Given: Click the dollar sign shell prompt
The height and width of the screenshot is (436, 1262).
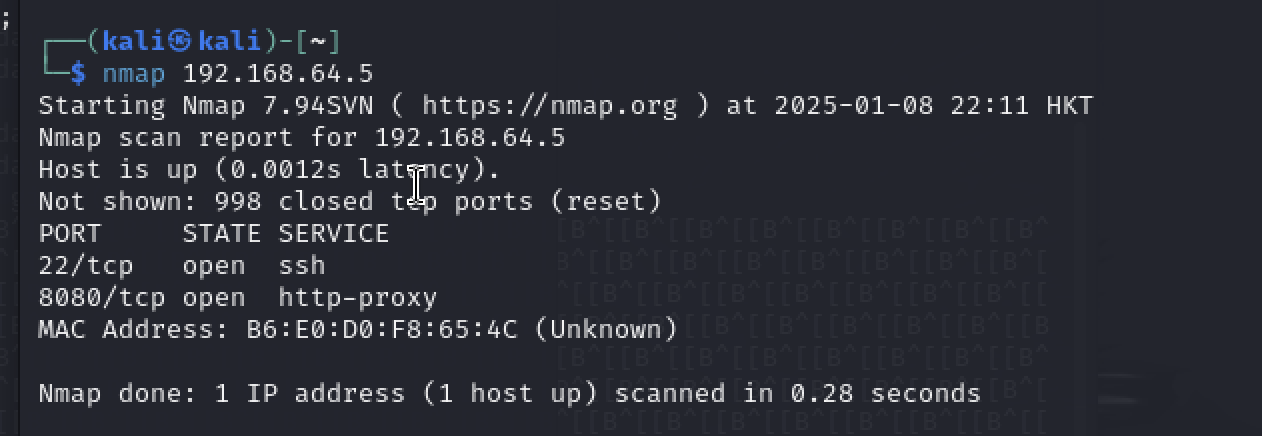Looking at the screenshot, I should [x=79, y=73].
